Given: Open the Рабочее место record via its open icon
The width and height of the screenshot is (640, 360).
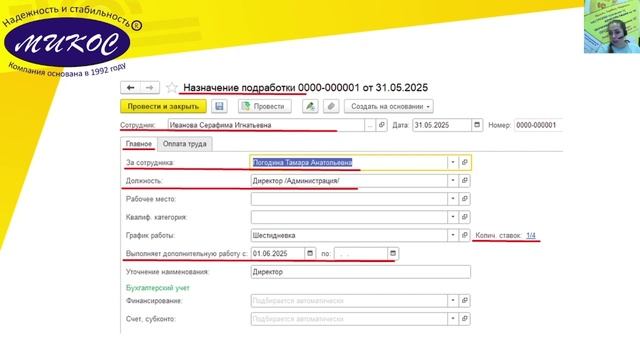Looking at the screenshot, I should [464, 199].
